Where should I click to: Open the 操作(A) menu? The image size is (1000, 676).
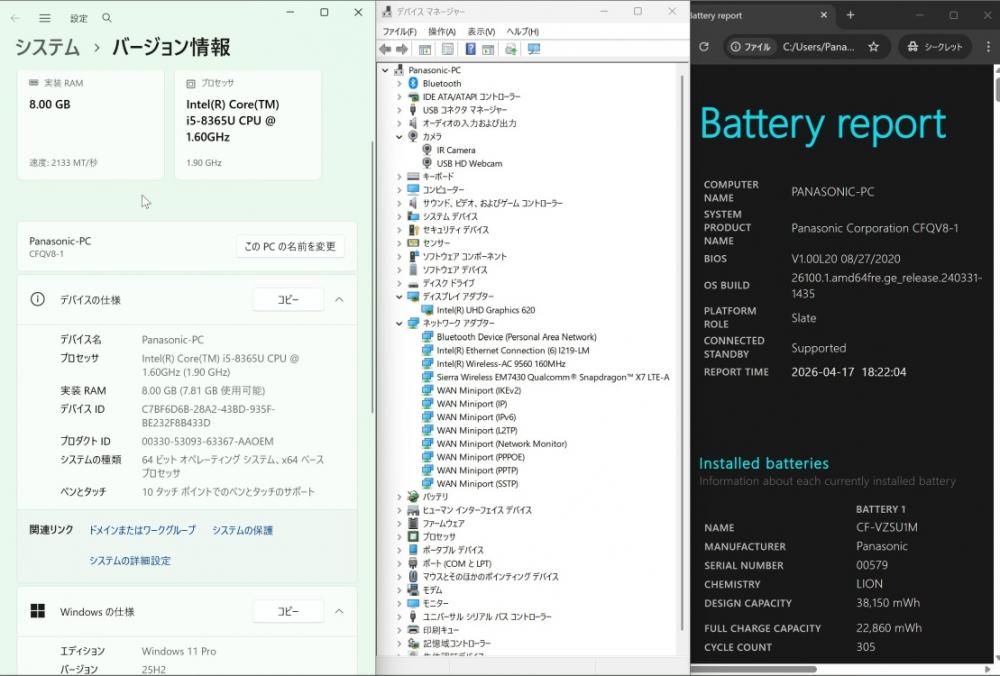coord(442,32)
